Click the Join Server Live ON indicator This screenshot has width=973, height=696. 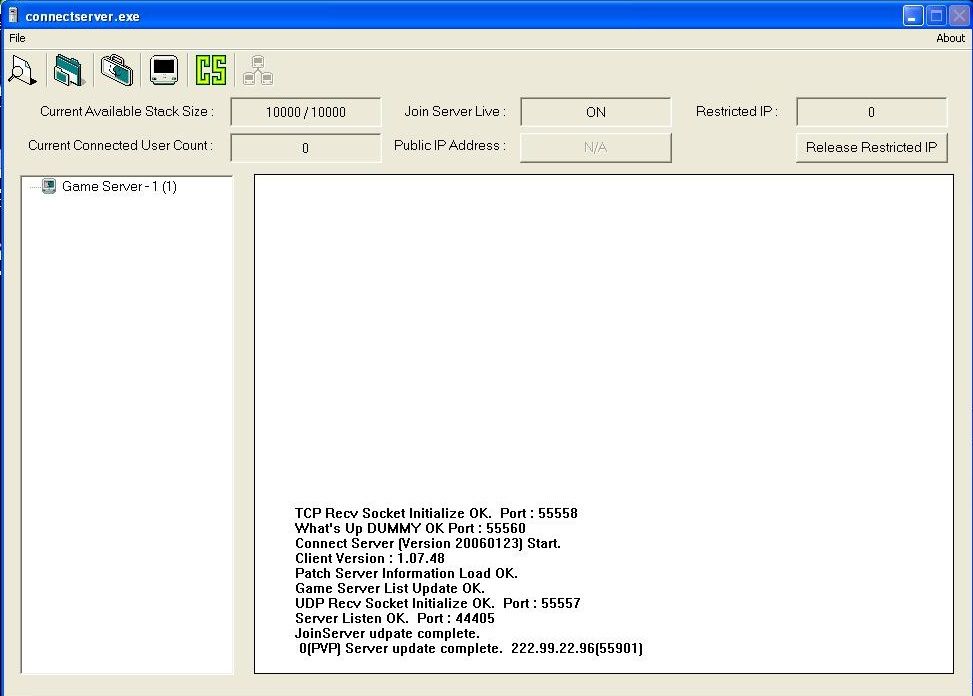[596, 112]
